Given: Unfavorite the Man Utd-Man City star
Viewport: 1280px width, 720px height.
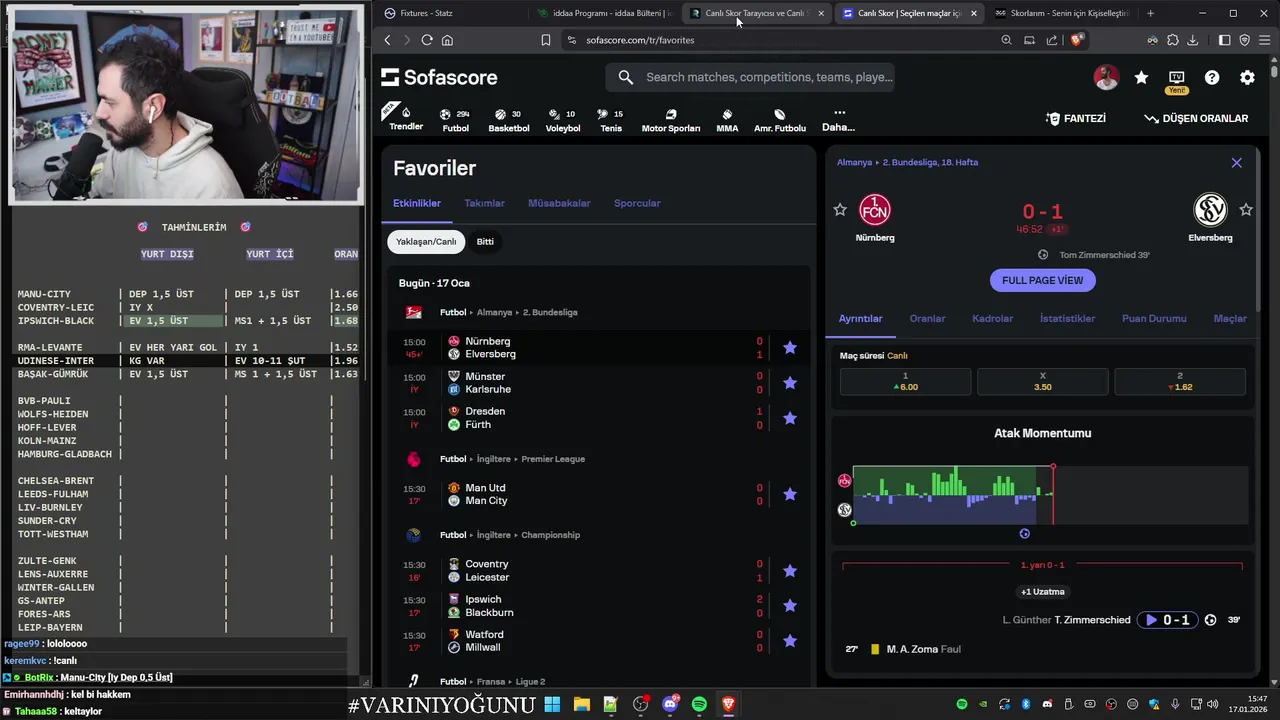Looking at the screenshot, I should tap(790, 494).
